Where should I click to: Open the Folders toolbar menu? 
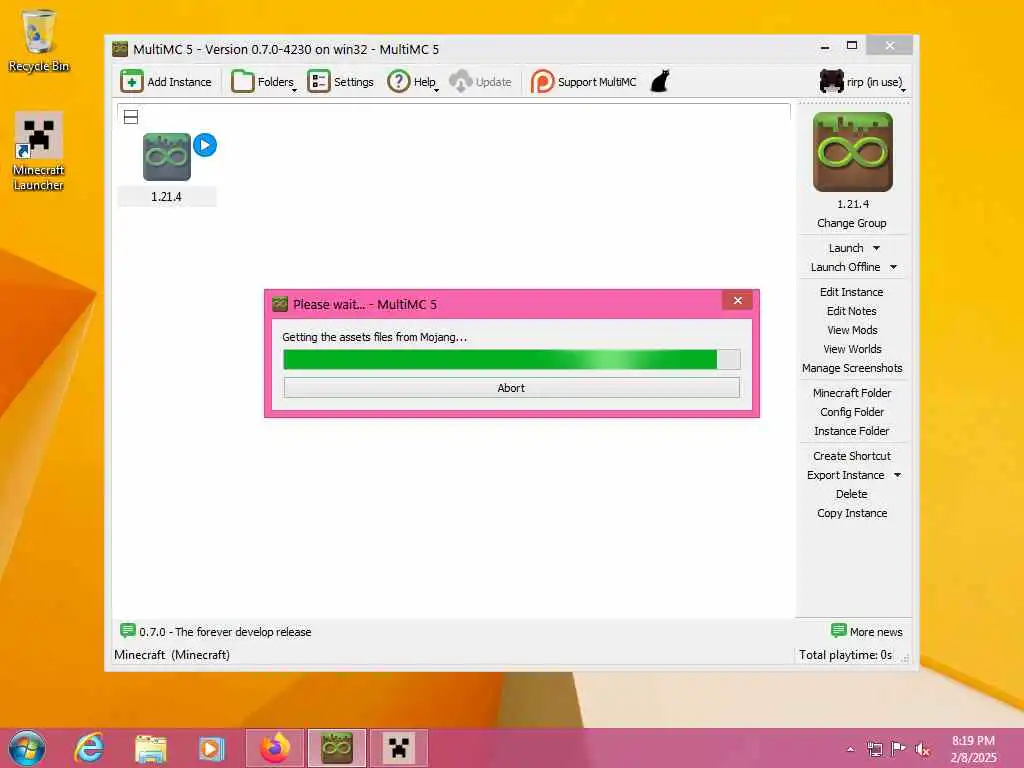click(263, 82)
